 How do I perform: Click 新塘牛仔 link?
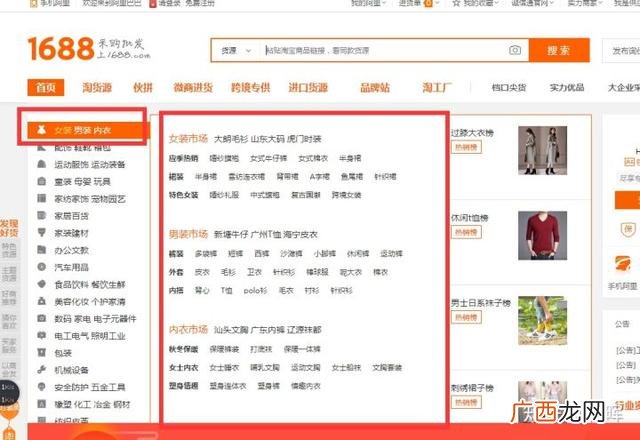231,234
